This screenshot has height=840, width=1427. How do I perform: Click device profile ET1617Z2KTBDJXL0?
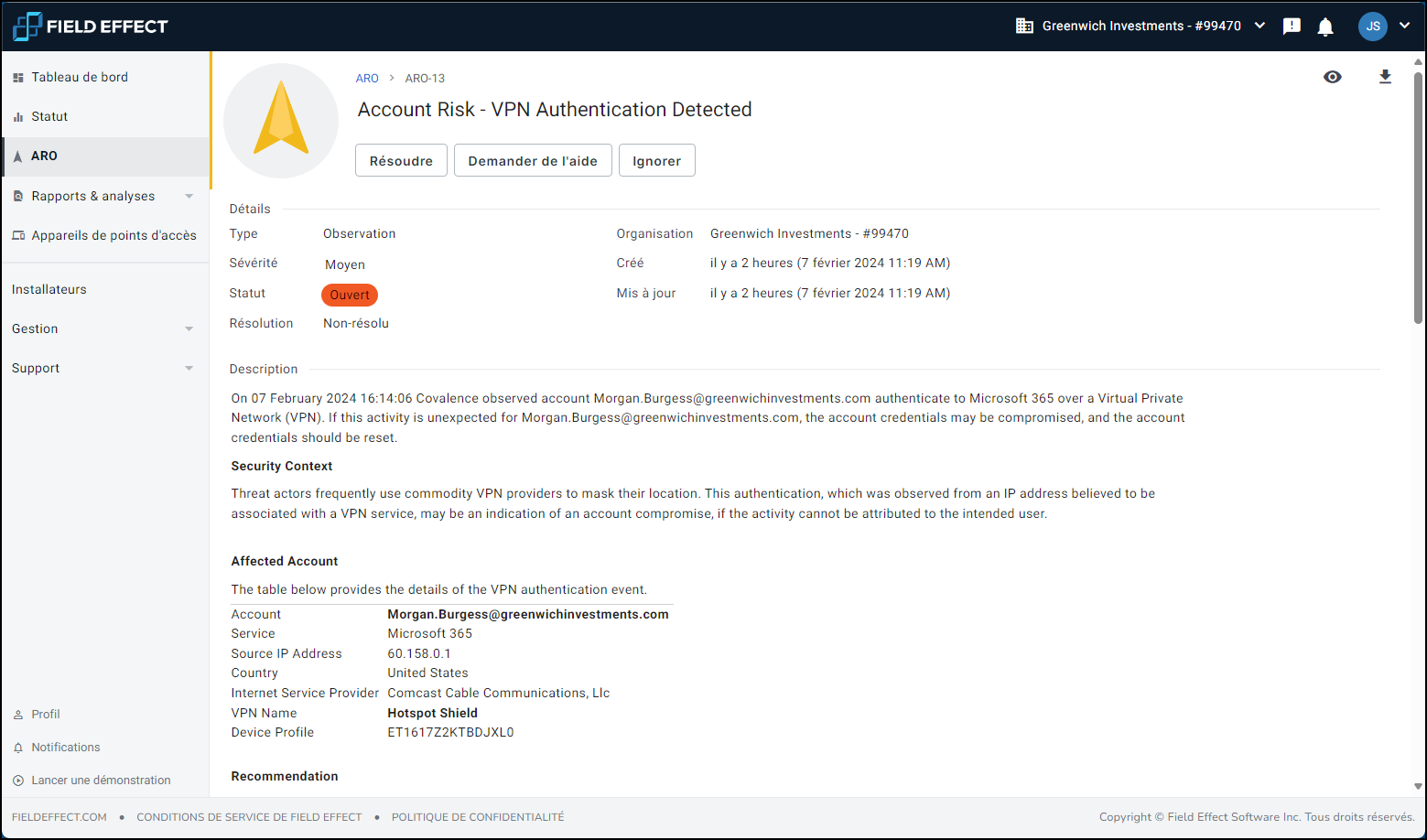click(x=450, y=732)
